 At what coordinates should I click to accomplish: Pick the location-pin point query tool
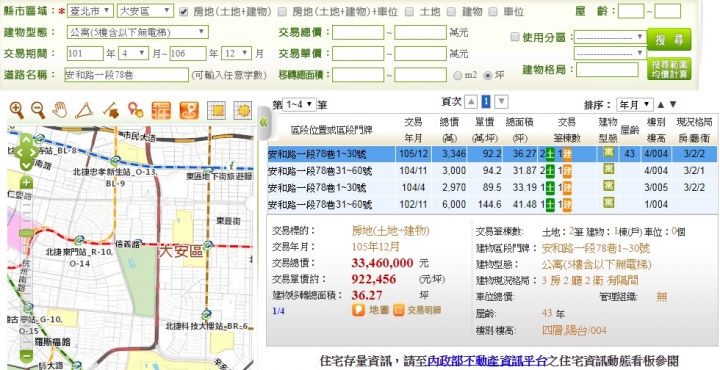click(x=135, y=110)
